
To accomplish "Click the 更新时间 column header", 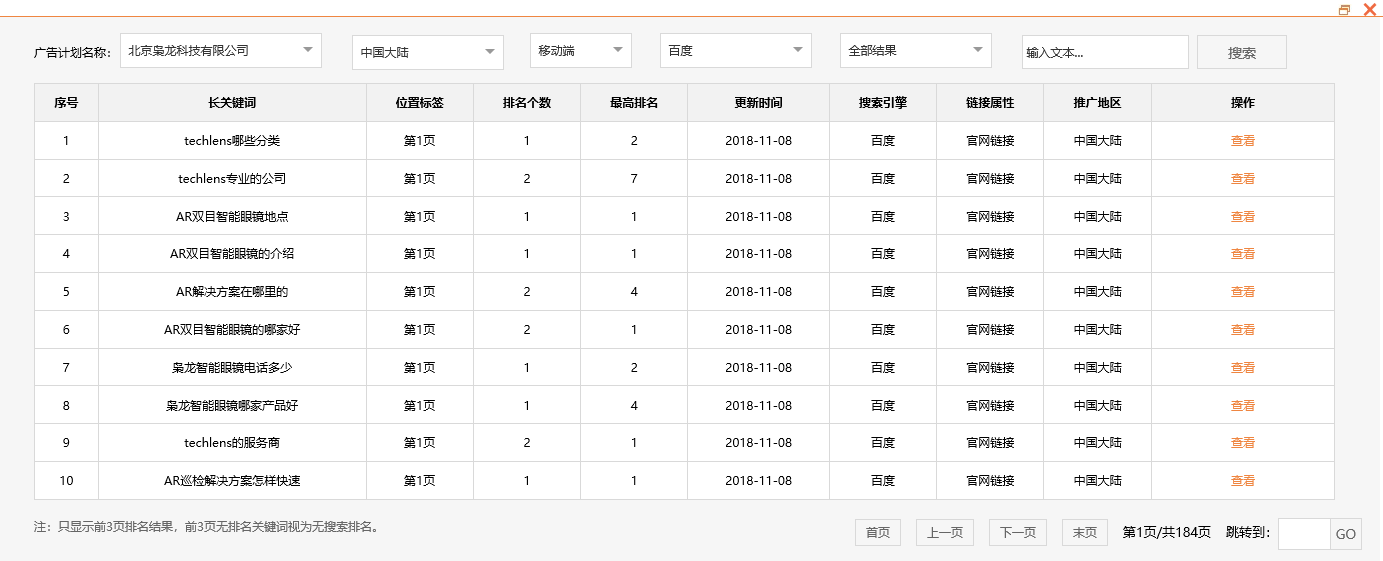I will click(x=759, y=103).
